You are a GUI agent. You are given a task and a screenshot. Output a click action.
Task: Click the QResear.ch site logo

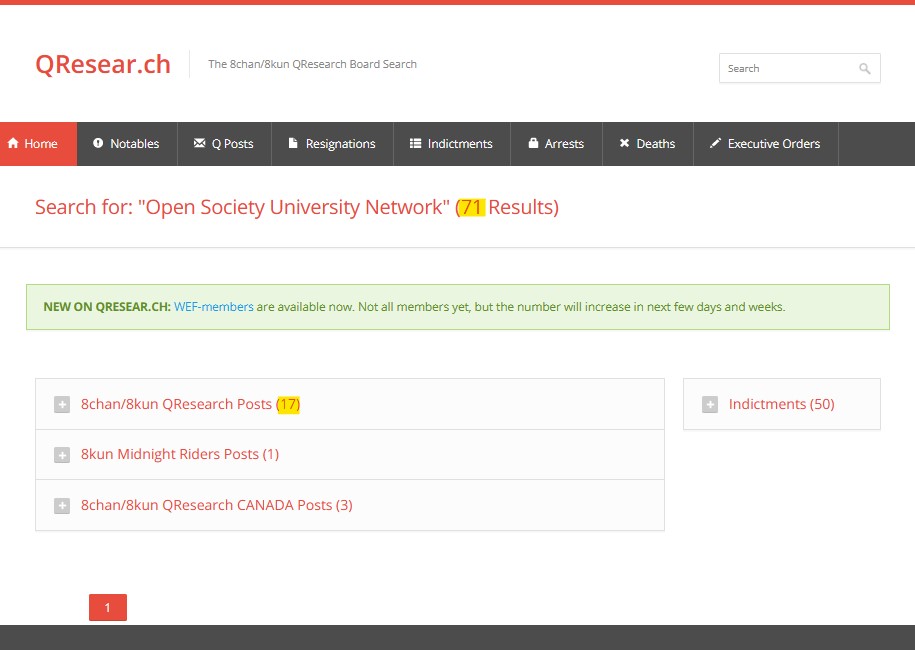click(103, 64)
